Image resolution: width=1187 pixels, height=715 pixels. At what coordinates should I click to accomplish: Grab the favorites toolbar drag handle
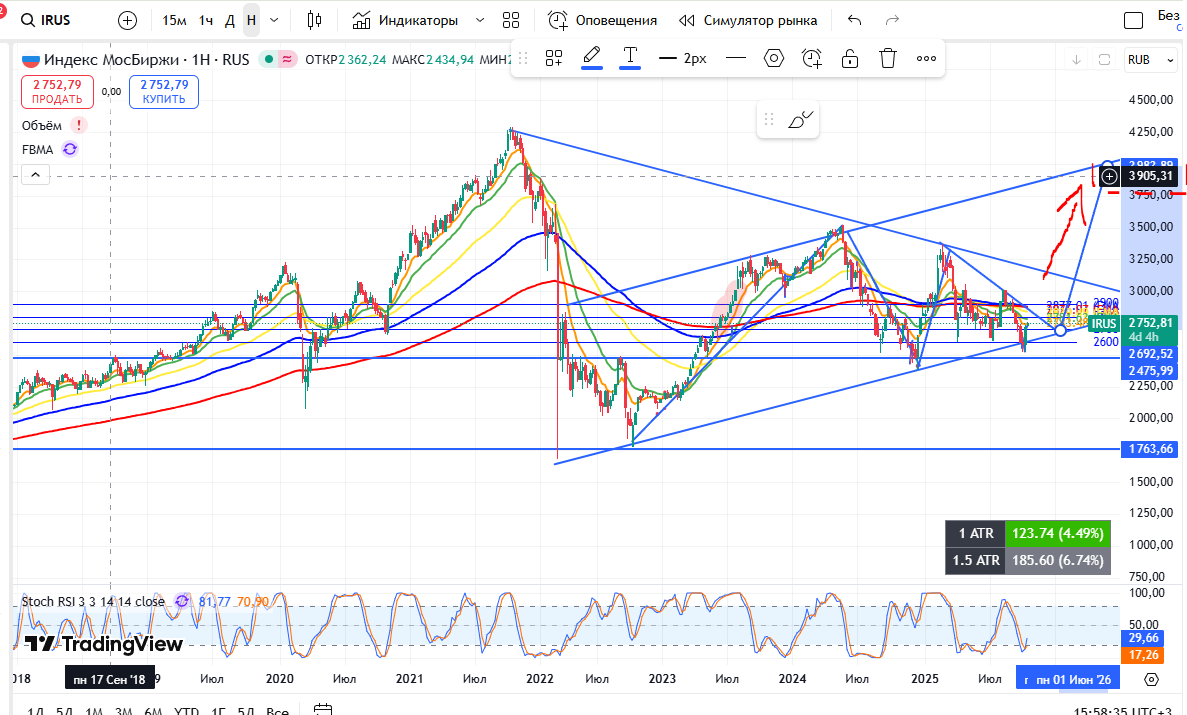[x=769, y=120]
